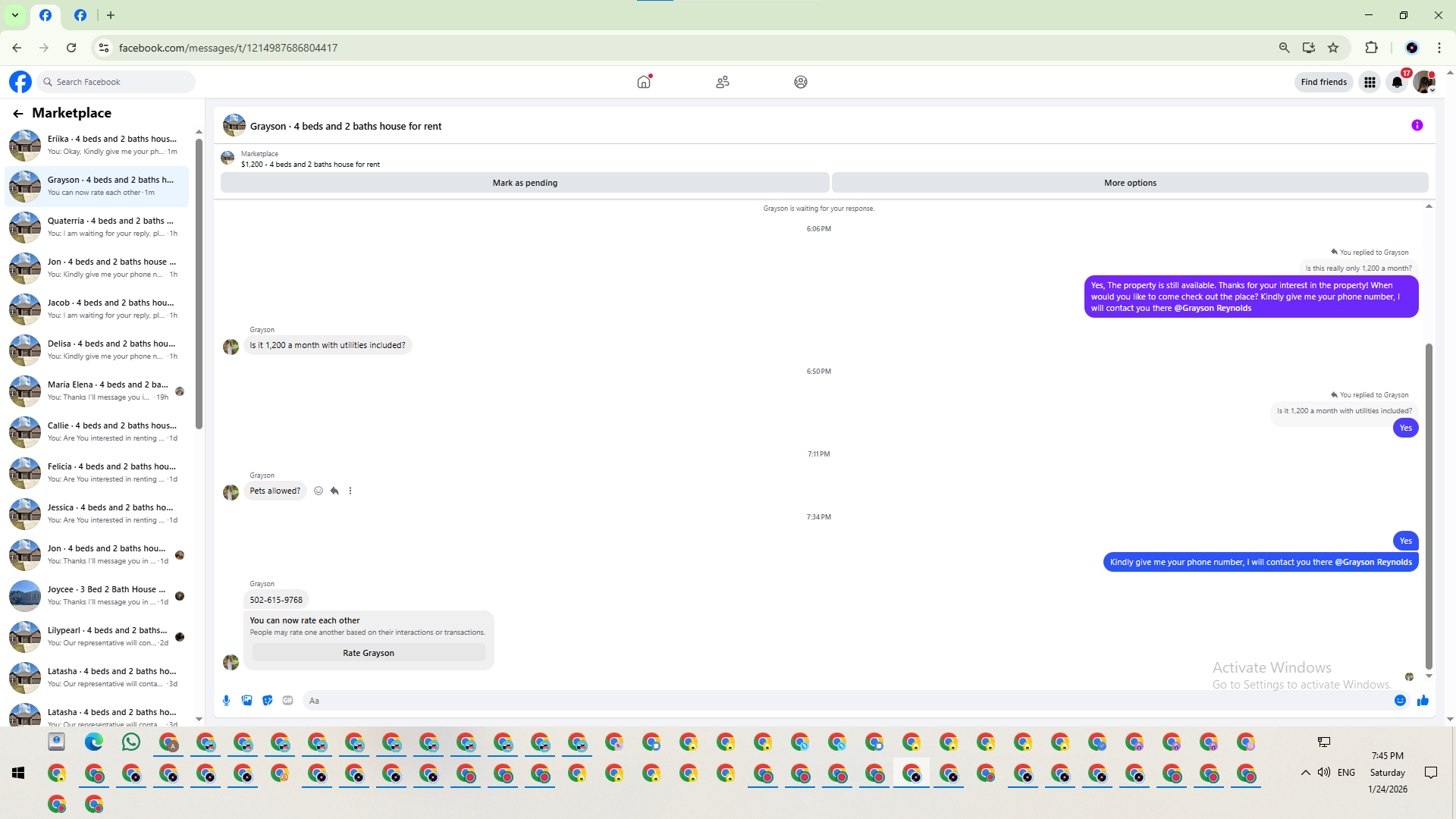Open the Facebook apps grid menu
The image size is (1456, 819).
1370,82
